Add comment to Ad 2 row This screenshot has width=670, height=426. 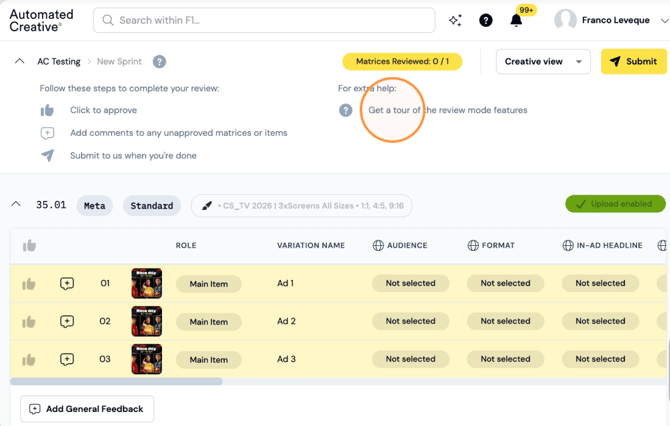click(x=67, y=321)
